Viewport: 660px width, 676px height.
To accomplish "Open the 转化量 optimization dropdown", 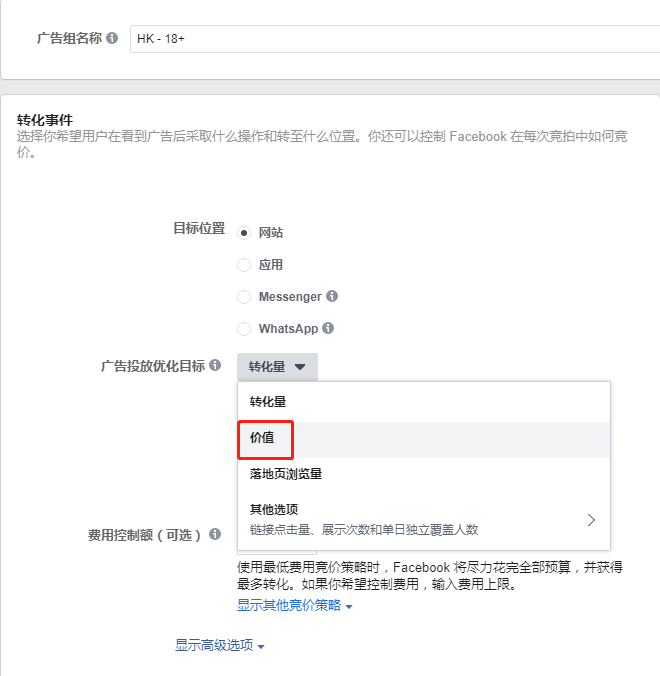I will pos(277,367).
